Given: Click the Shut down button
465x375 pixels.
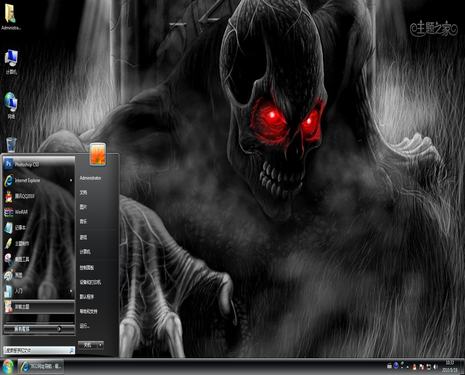Looking at the screenshot, I should (87, 345).
